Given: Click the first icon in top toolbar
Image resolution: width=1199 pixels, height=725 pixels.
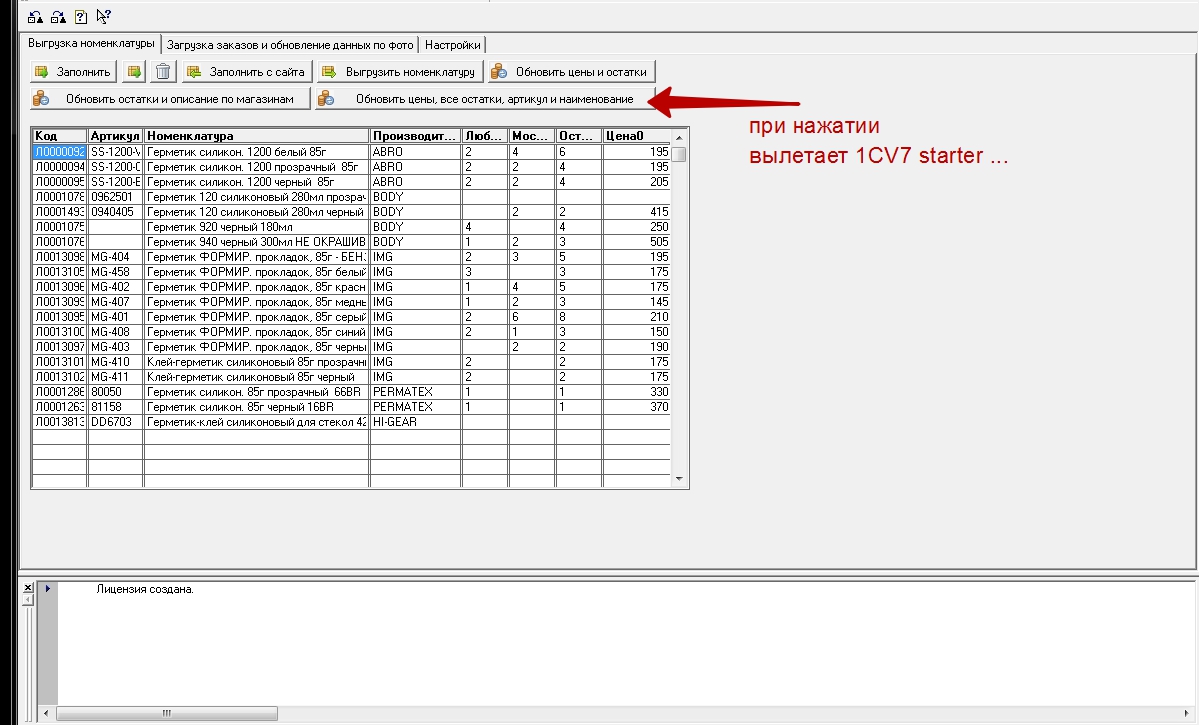Looking at the screenshot, I should [x=37, y=16].
